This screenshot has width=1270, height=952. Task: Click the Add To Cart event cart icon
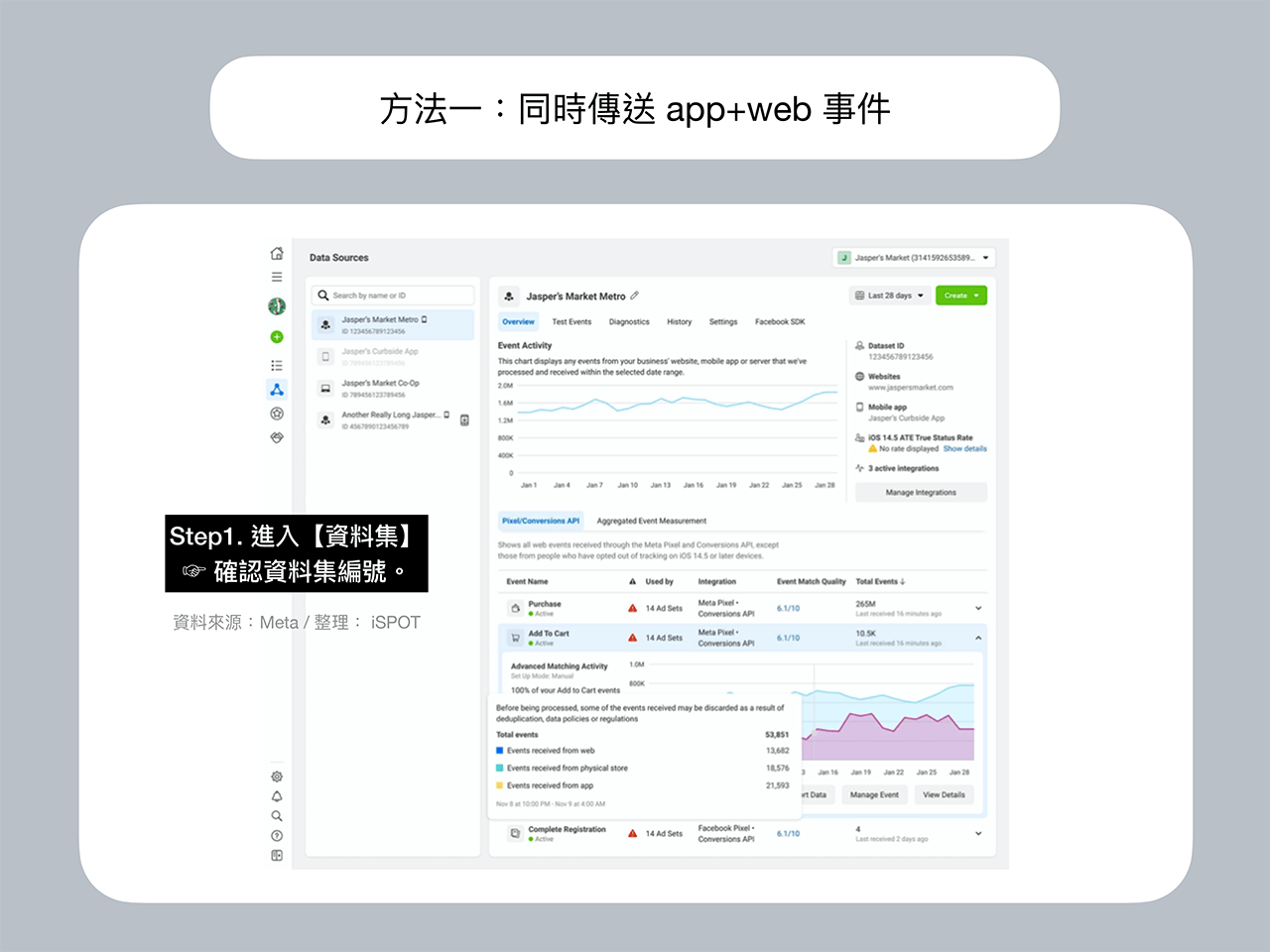pos(515,638)
